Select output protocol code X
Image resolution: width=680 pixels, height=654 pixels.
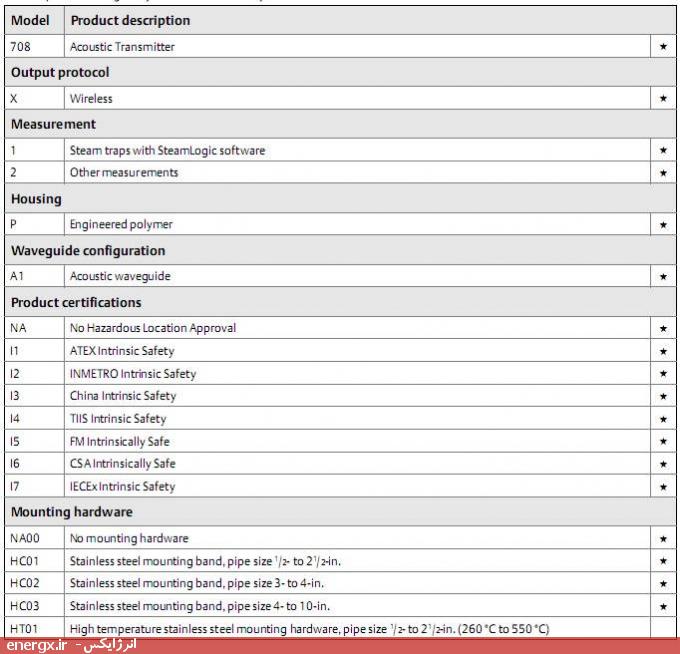pyautogui.click(x=14, y=98)
